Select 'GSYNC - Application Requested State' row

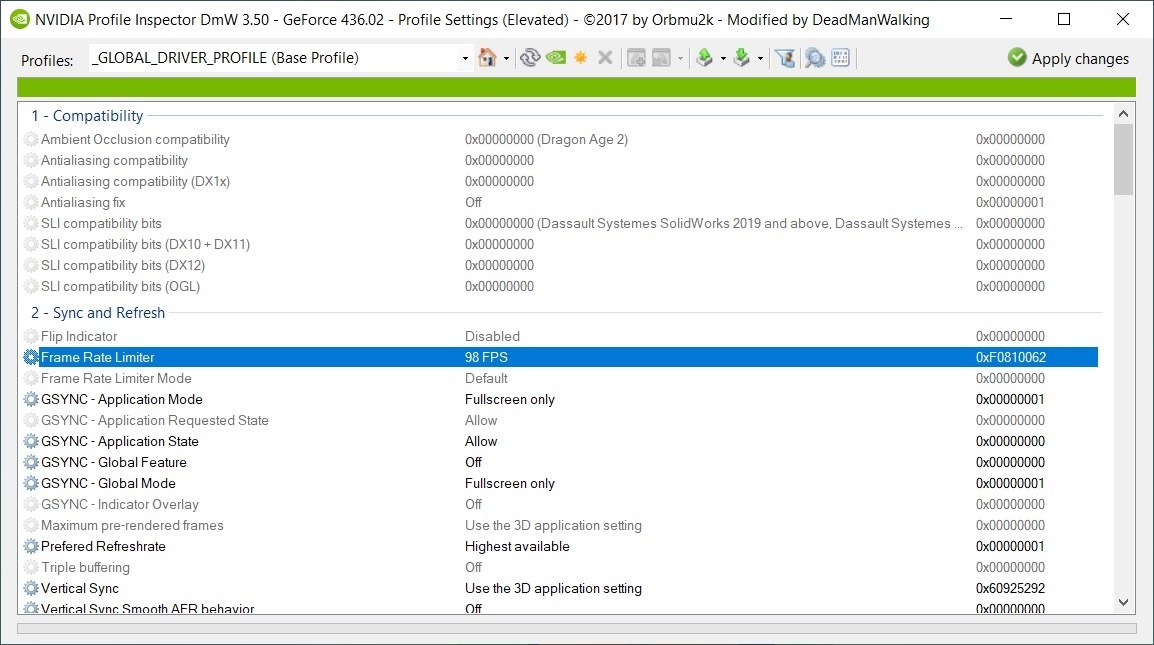(x=560, y=420)
